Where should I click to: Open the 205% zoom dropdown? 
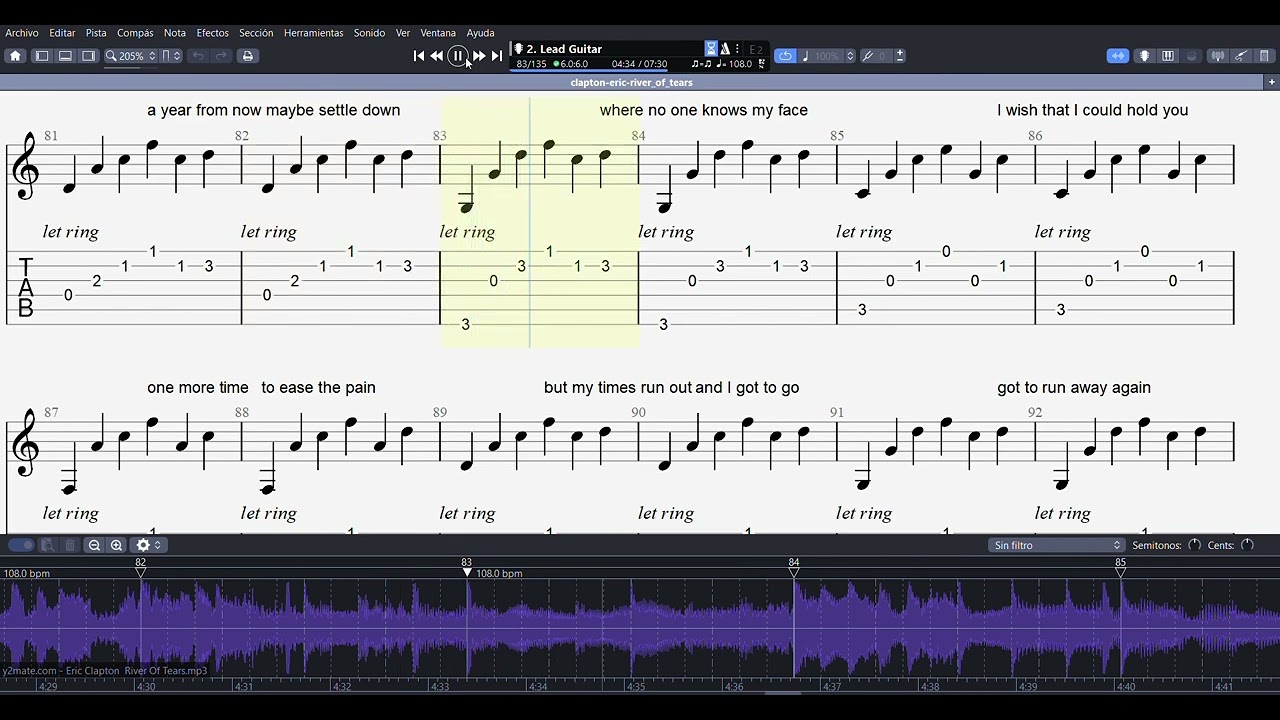click(x=131, y=56)
